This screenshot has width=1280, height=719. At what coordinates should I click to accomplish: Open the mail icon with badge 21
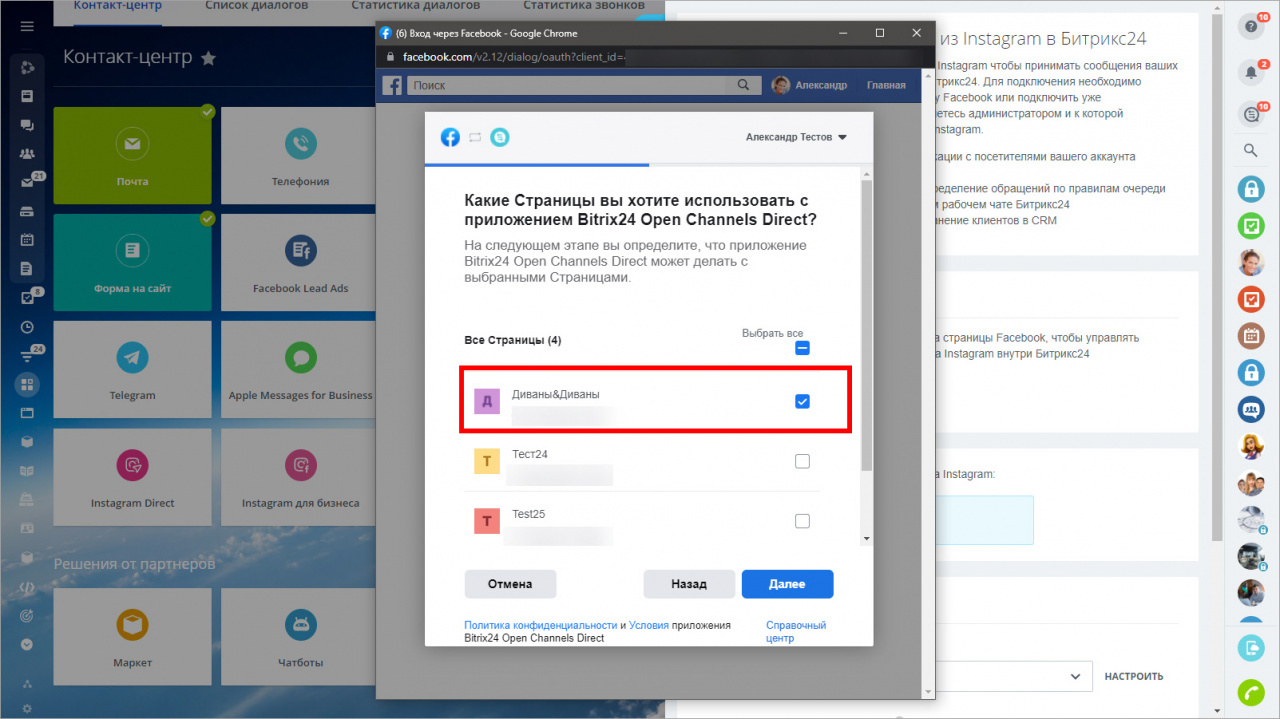pyautogui.click(x=27, y=183)
